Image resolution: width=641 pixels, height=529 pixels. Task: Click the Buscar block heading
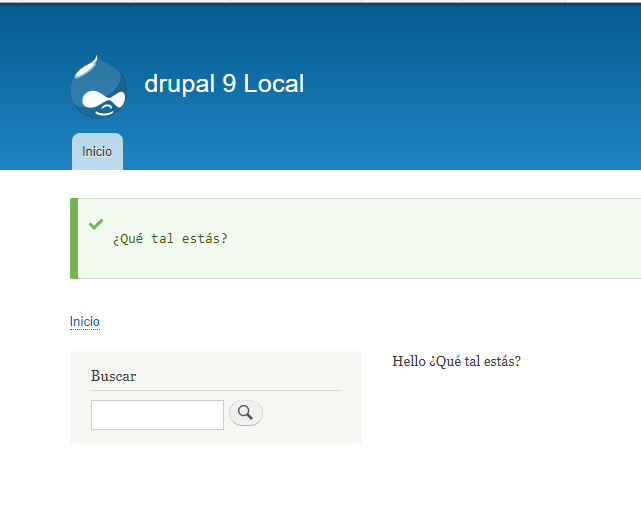point(113,376)
